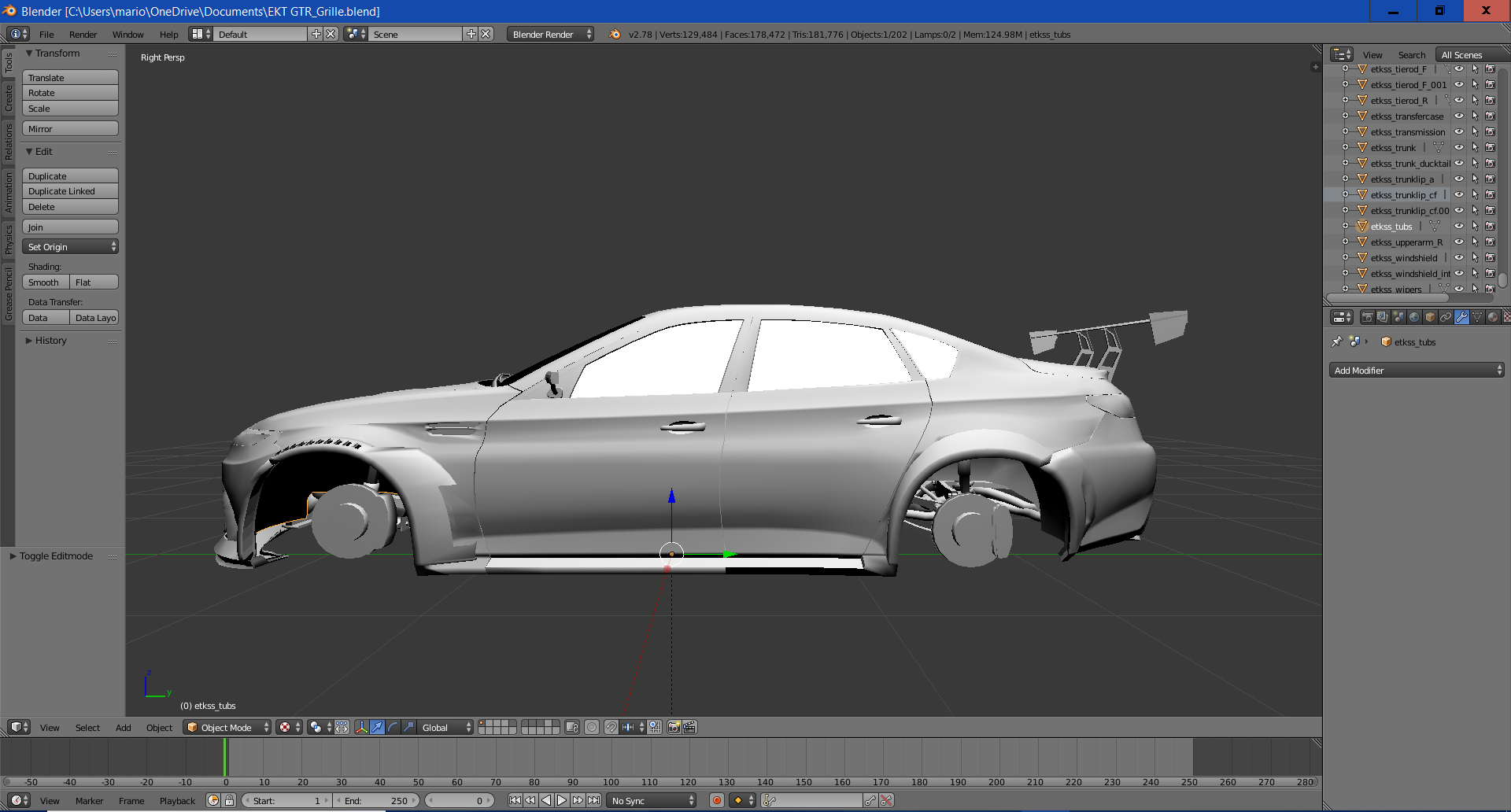
Task: Open the Object Mode dropdown
Action: click(227, 727)
